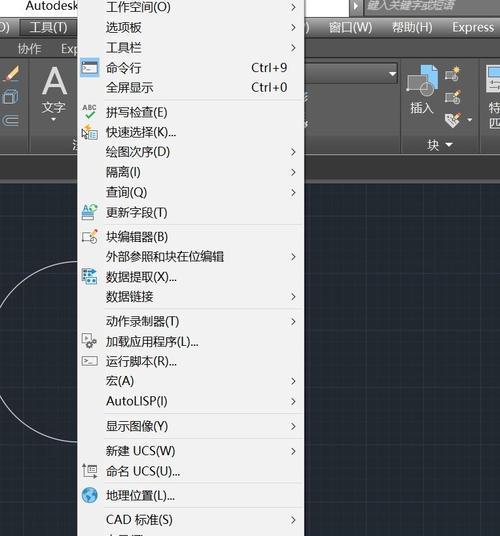This screenshot has width=500, height=536.
Task: Open the Express menu bar item
Action: [x=473, y=27]
